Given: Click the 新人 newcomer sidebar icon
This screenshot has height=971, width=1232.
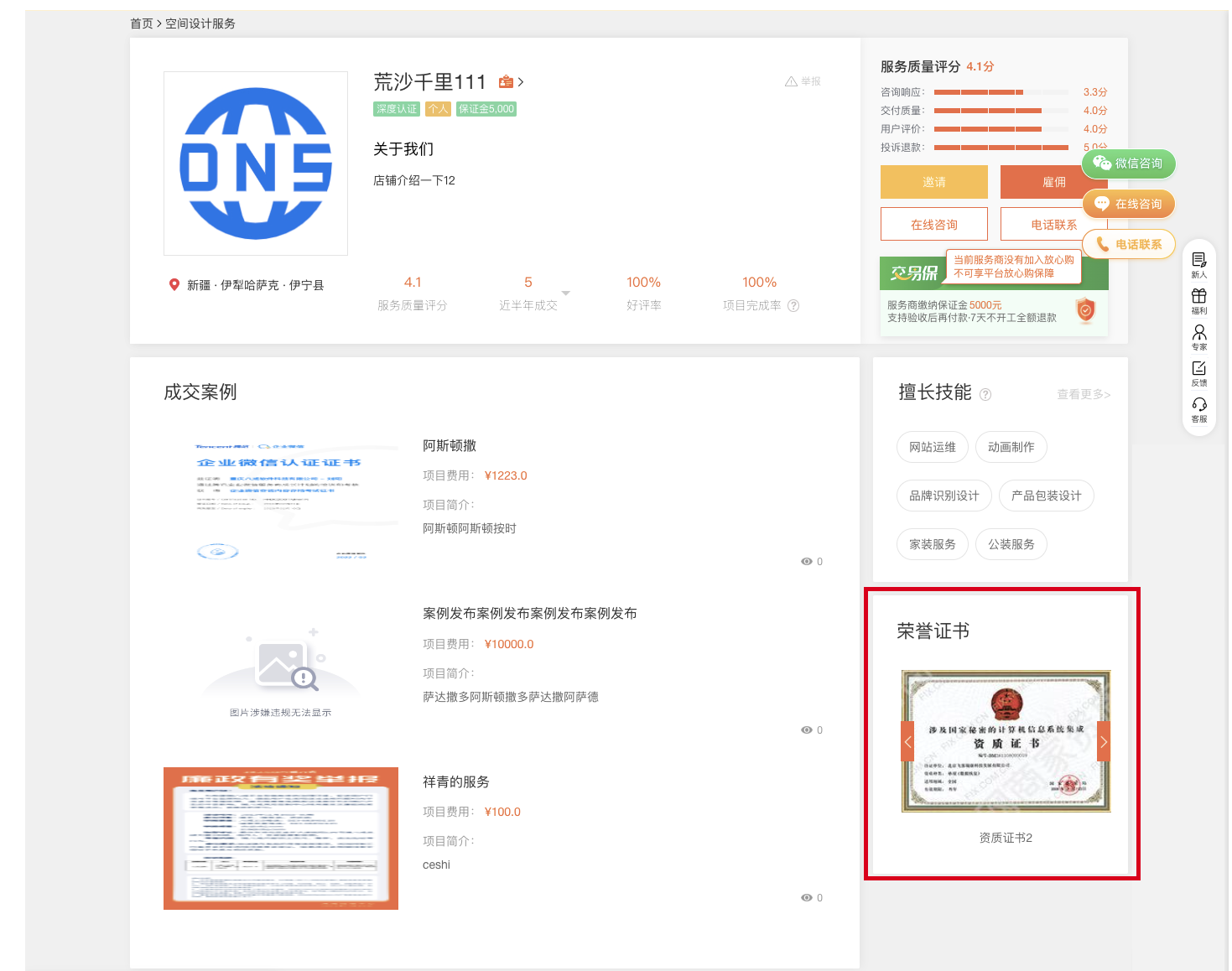Looking at the screenshot, I should point(1199,262).
